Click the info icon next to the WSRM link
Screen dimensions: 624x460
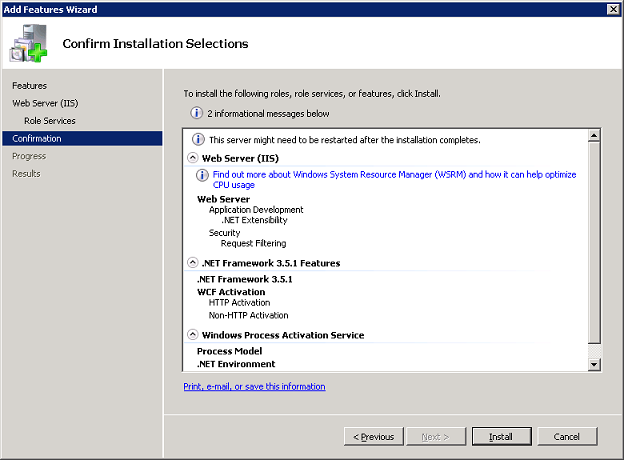(202, 175)
